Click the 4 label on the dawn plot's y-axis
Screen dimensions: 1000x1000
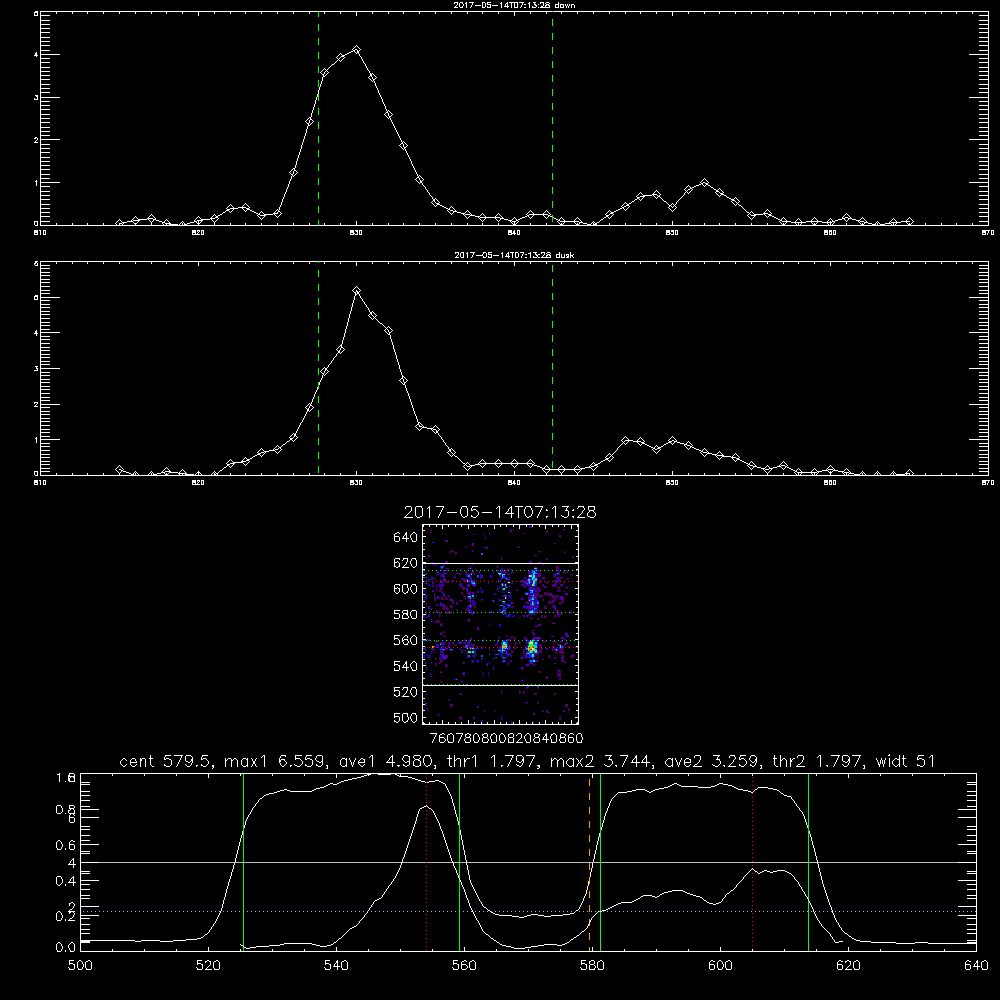pyautogui.click(x=36, y=55)
